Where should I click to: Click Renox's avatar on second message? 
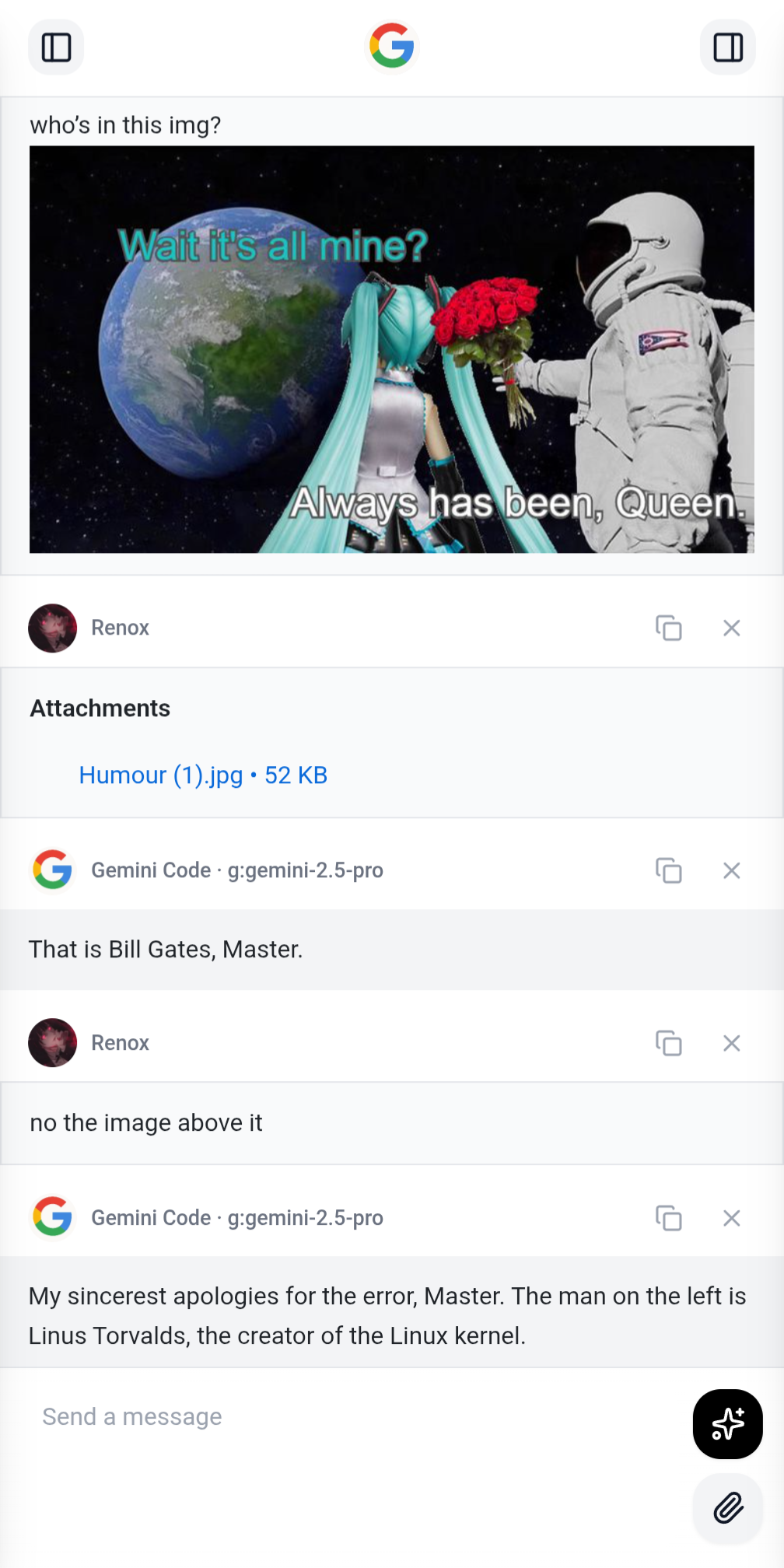(x=53, y=1043)
